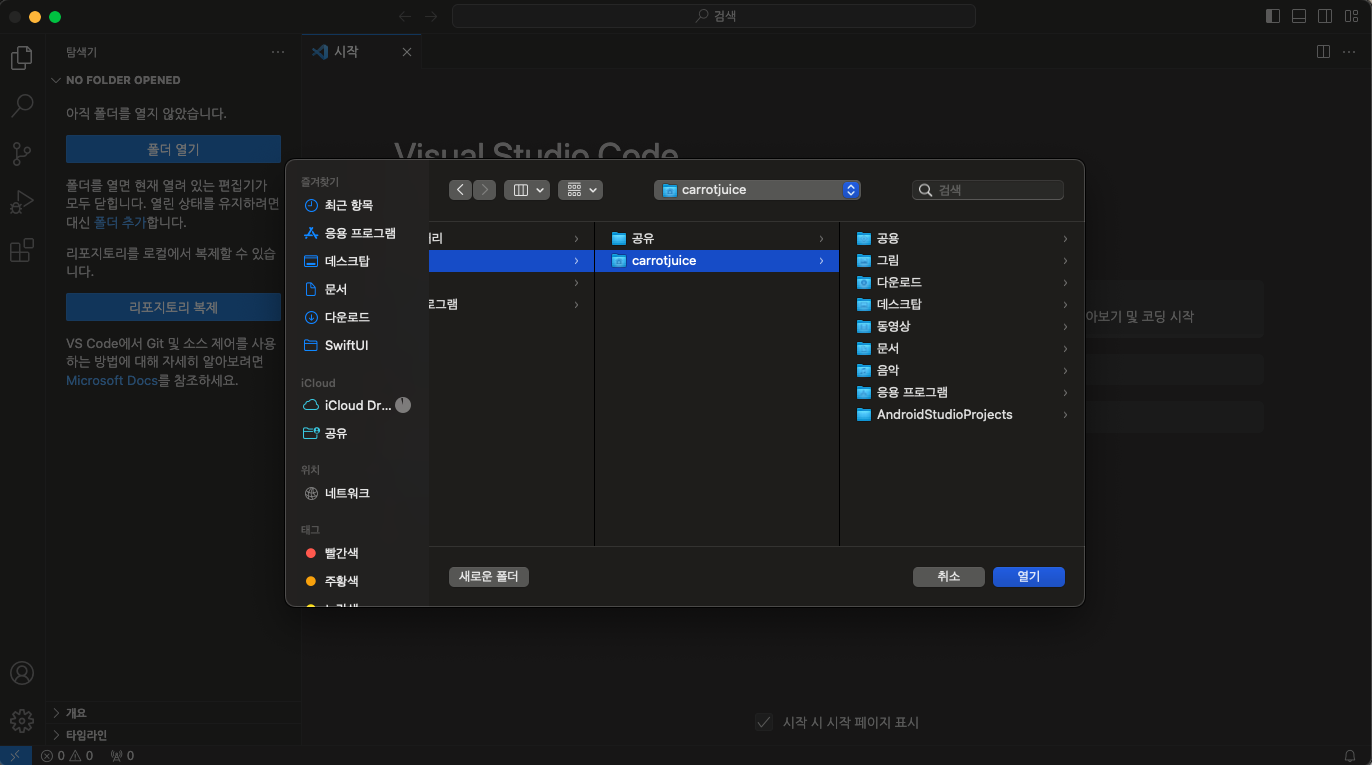Open the Explorer view in activity bar
This screenshot has height=765, width=1372.
21,58
